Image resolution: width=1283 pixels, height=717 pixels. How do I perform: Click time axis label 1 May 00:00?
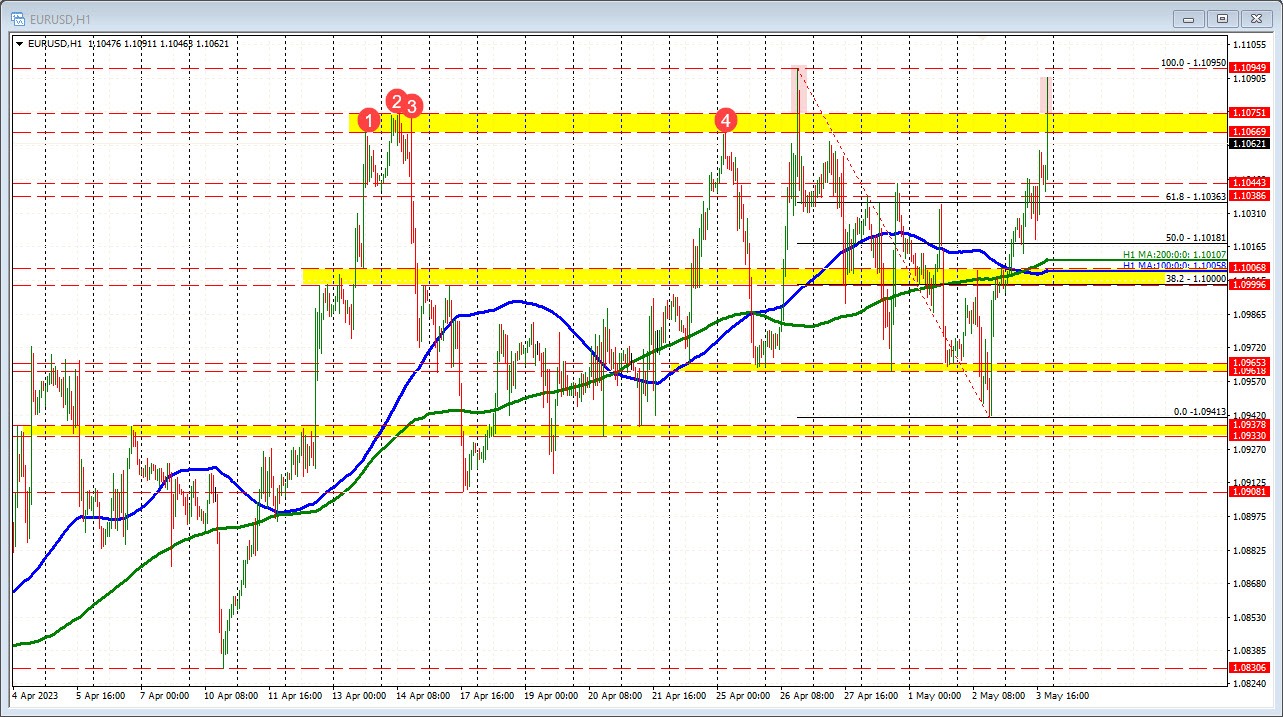(934, 694)
